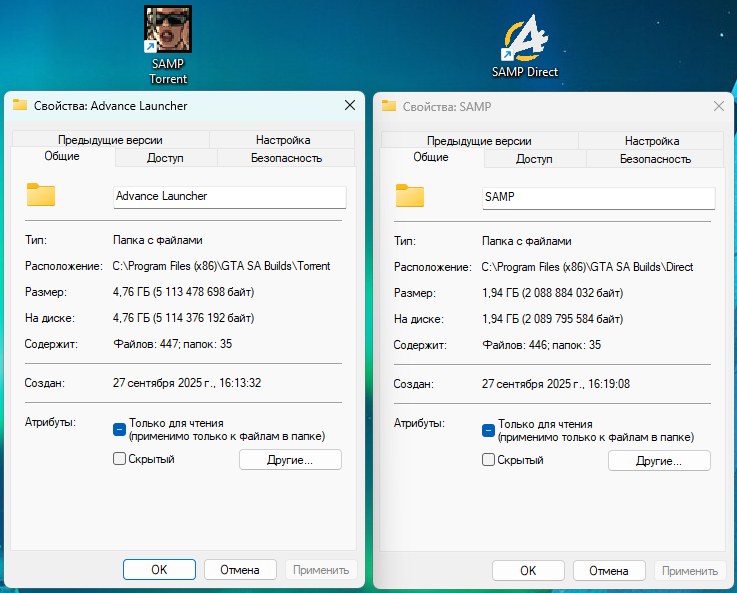Click the Advance Launcher folder name field
The width and height of the screenshot is (737, 593).
tap(230, 196)
